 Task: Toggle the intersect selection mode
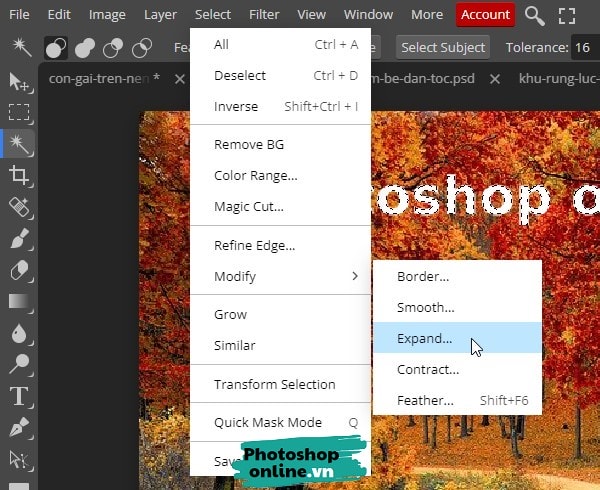coord(142,47)
